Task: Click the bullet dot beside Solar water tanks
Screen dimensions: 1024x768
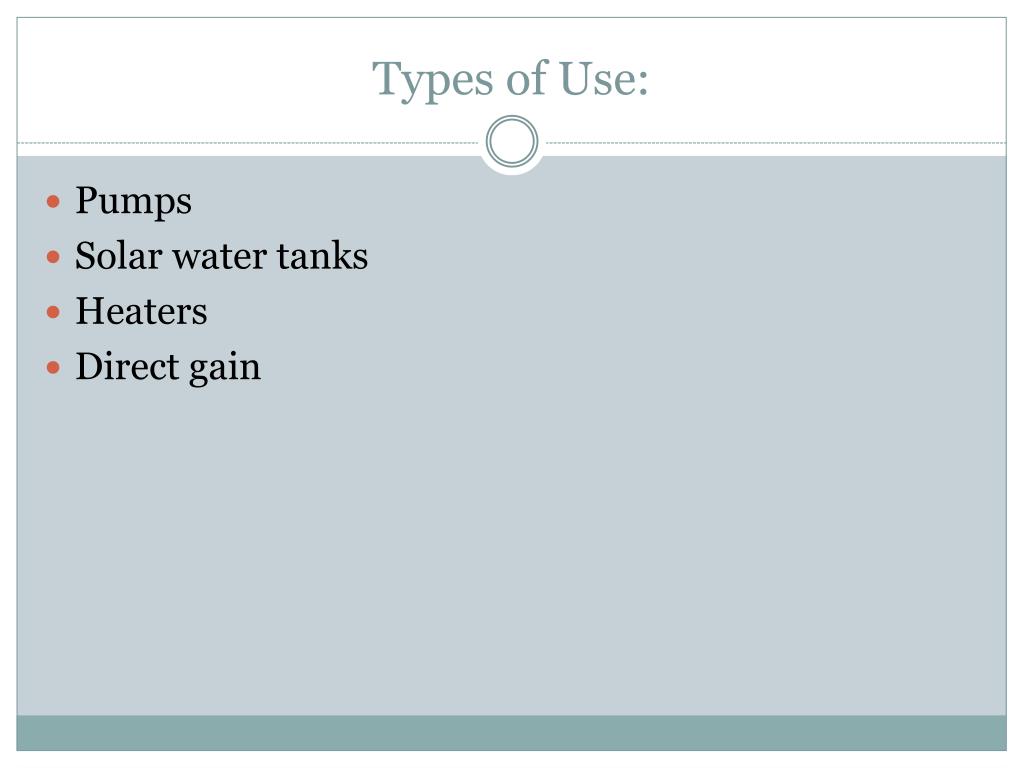Action: coord(54,257)
